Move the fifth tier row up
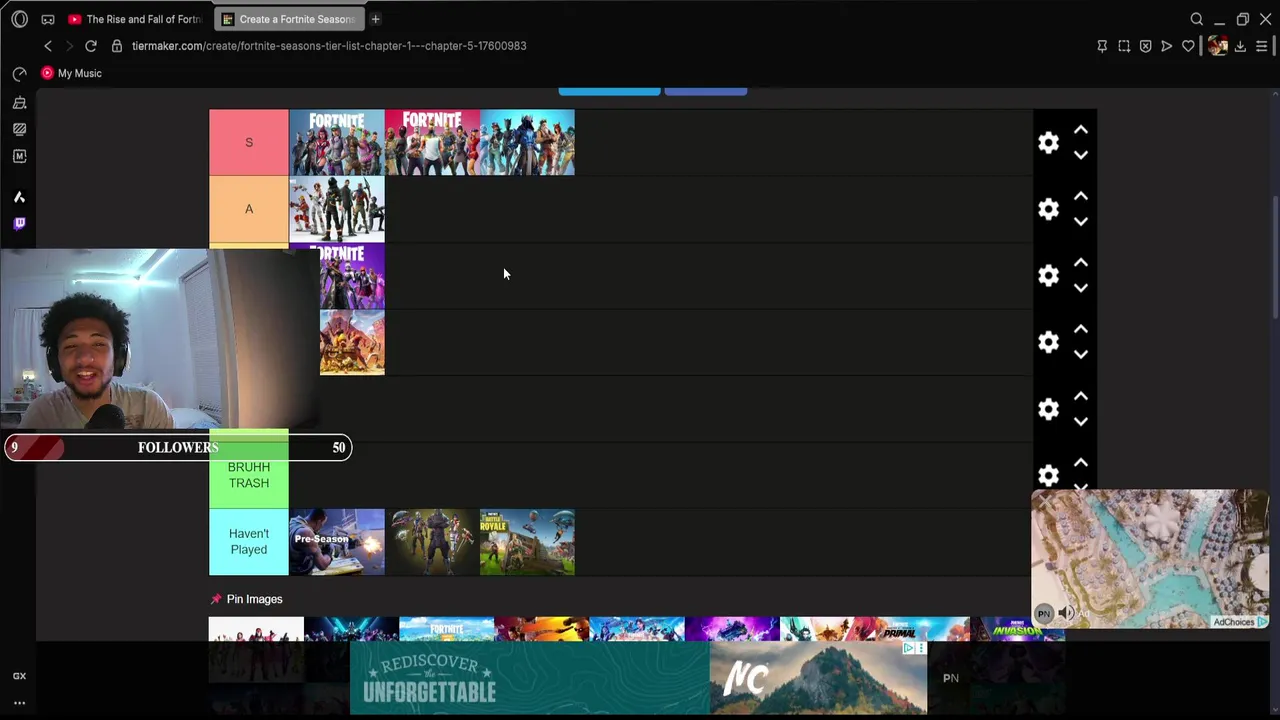The width and height of the screenshot is (1280, 720). coord(1081,396)
